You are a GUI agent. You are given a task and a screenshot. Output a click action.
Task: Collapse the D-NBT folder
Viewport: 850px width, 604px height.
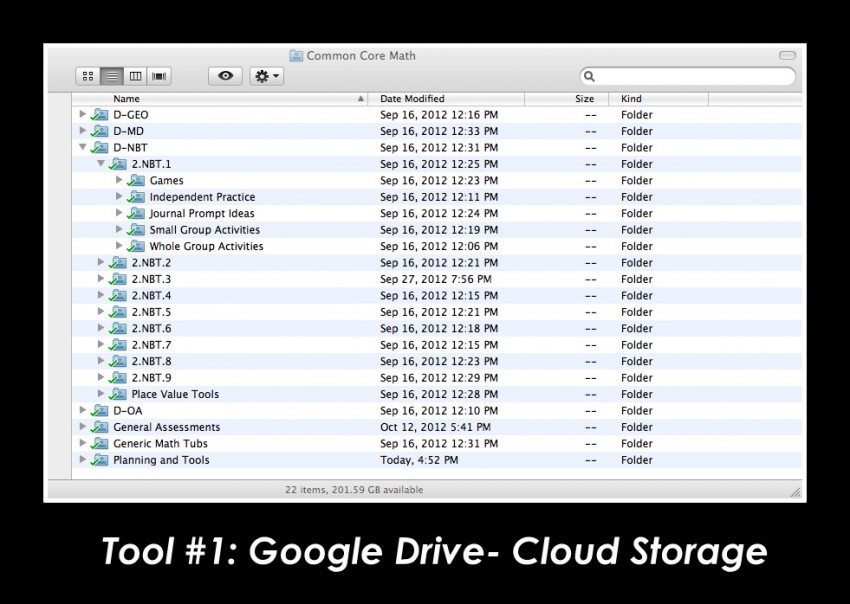(x=82, y=147)
